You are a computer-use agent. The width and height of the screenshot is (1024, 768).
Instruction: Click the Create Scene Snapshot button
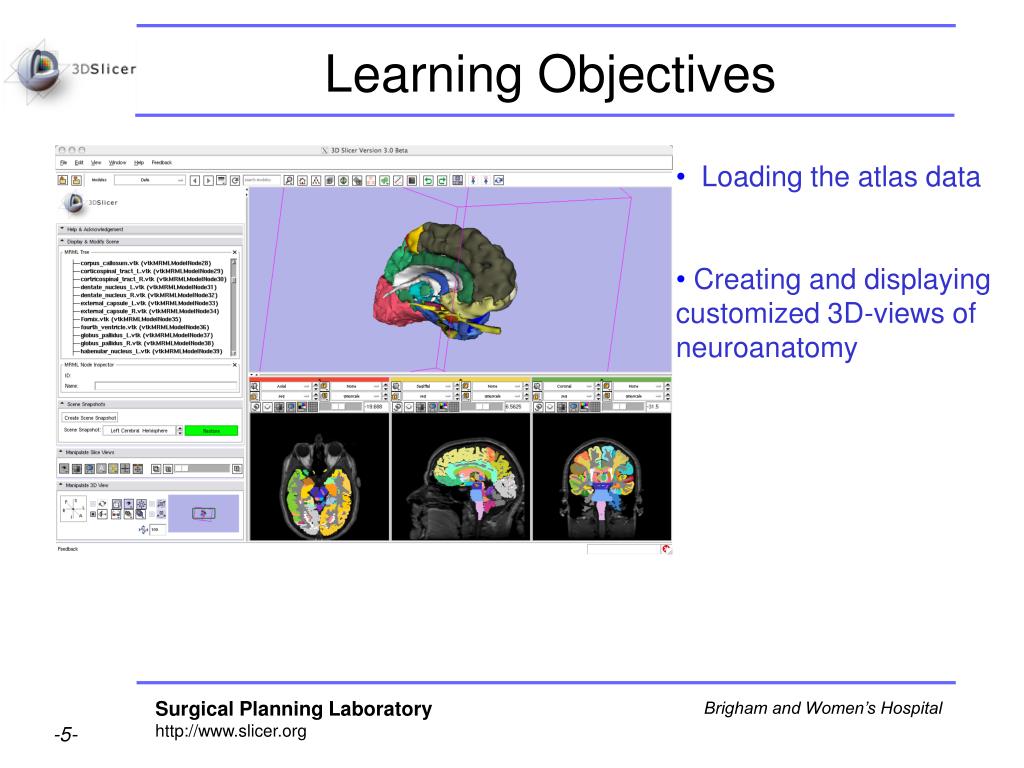tap(90, 418)
